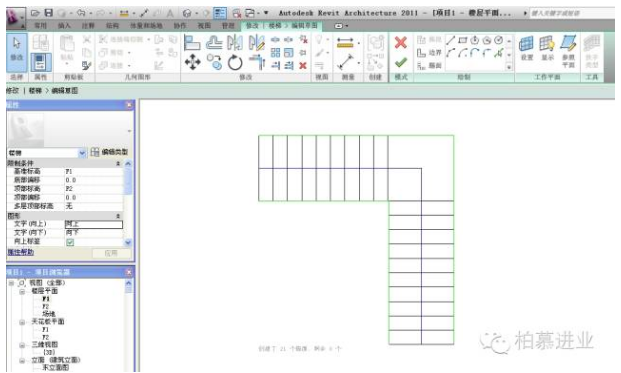The image size is (621, 373).
Task: Click the properties panel vertical scrollbar
Action: (128, 203)
